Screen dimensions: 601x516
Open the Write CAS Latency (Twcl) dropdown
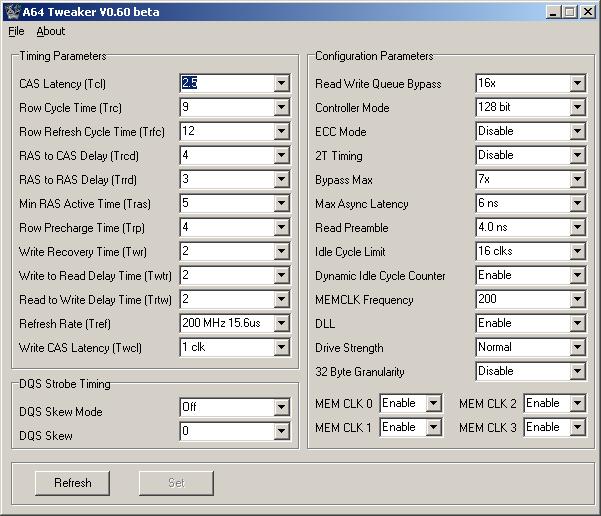(281, 347)
